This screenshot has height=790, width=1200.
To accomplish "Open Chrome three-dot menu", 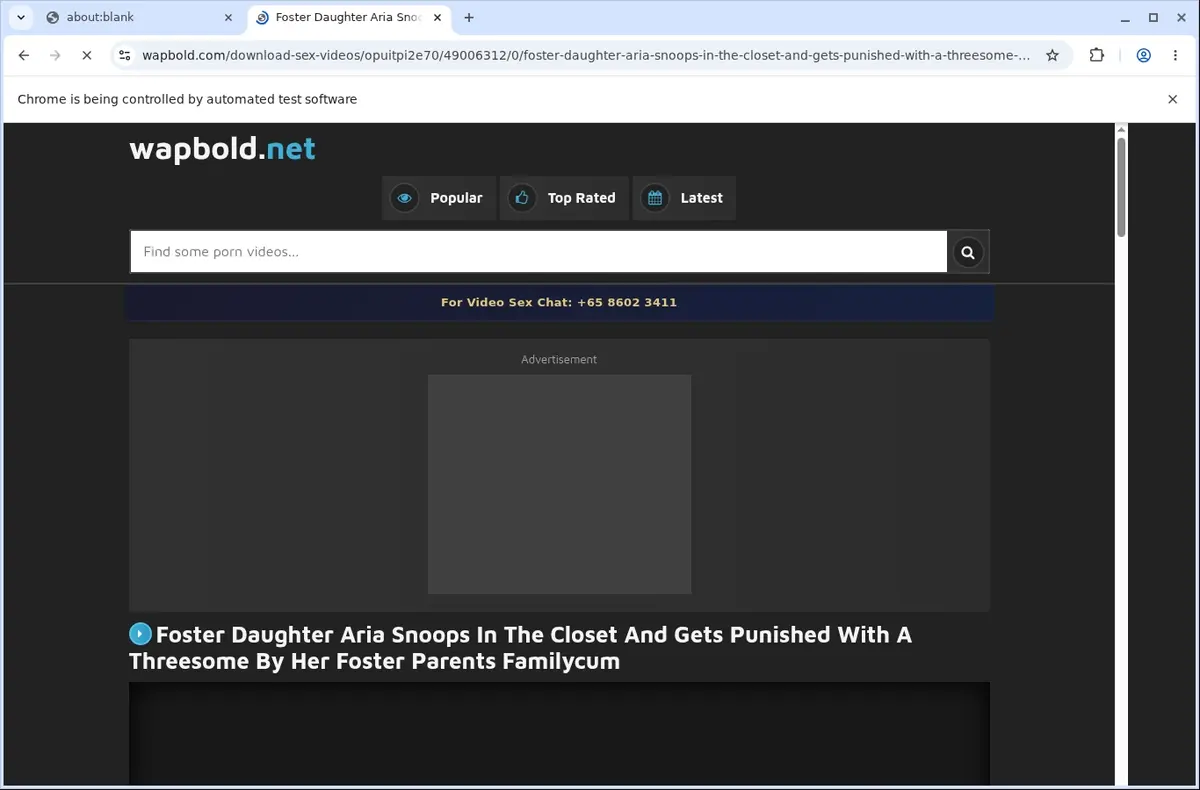I will pos(1175,56).
